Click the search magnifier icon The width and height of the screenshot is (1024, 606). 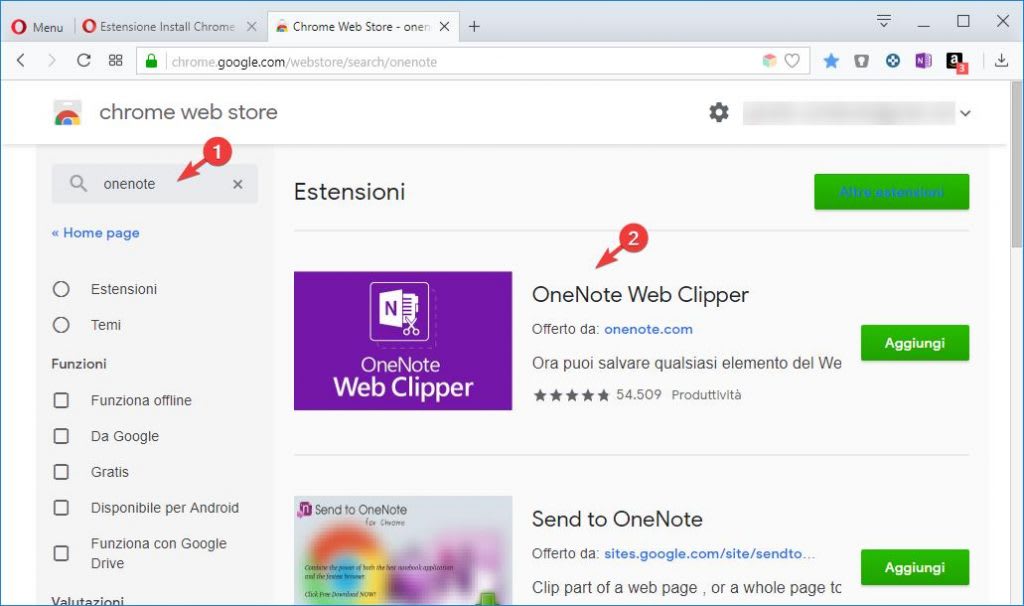click(x=78, y=183)
